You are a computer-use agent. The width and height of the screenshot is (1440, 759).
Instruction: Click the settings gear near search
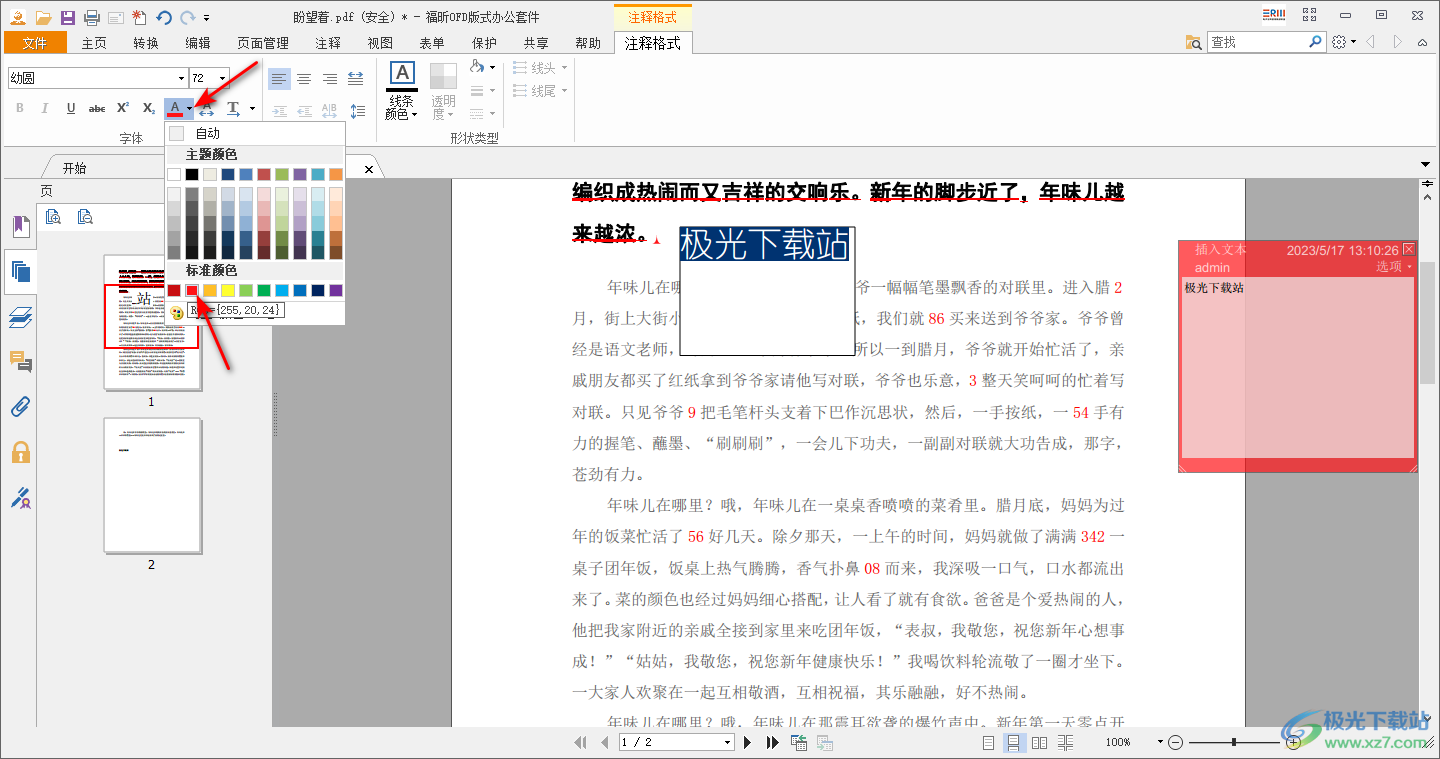tap(1340, 42)
